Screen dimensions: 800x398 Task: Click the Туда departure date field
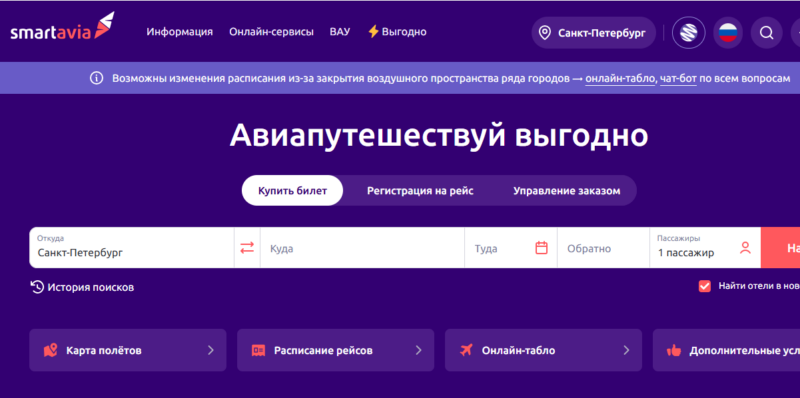(511, 247)
